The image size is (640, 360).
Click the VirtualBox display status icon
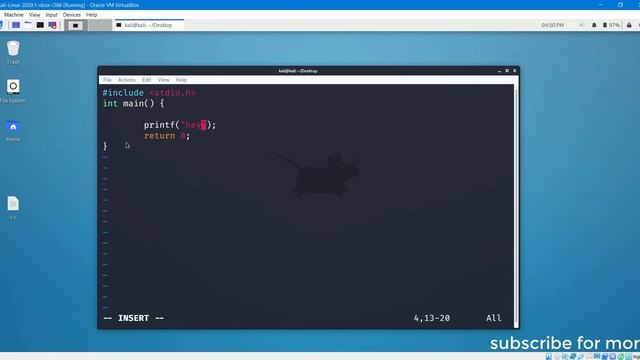point(597,357)
